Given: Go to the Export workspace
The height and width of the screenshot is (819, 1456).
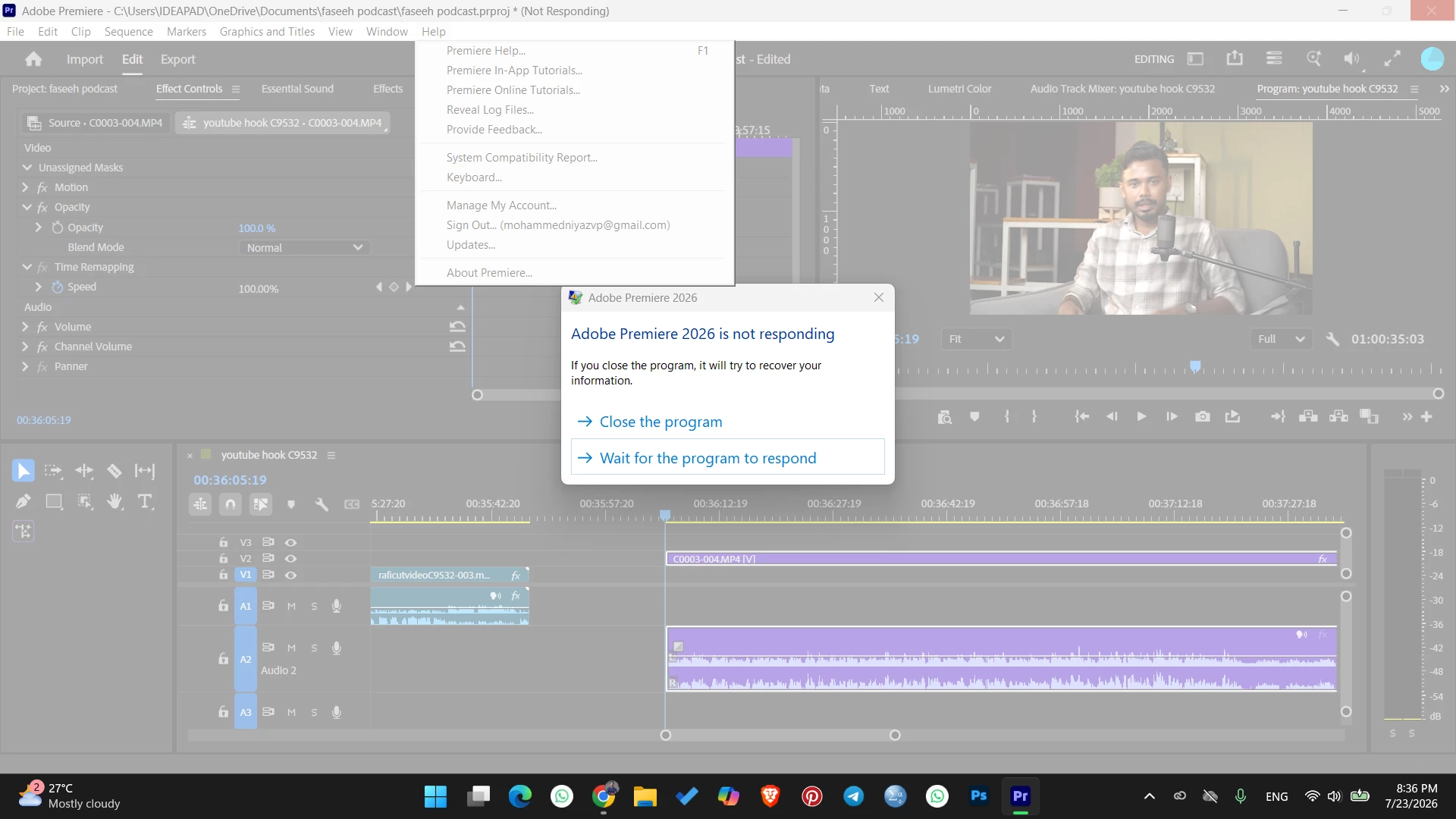Looking at the screenshot, I should click(x=177, y=59).
